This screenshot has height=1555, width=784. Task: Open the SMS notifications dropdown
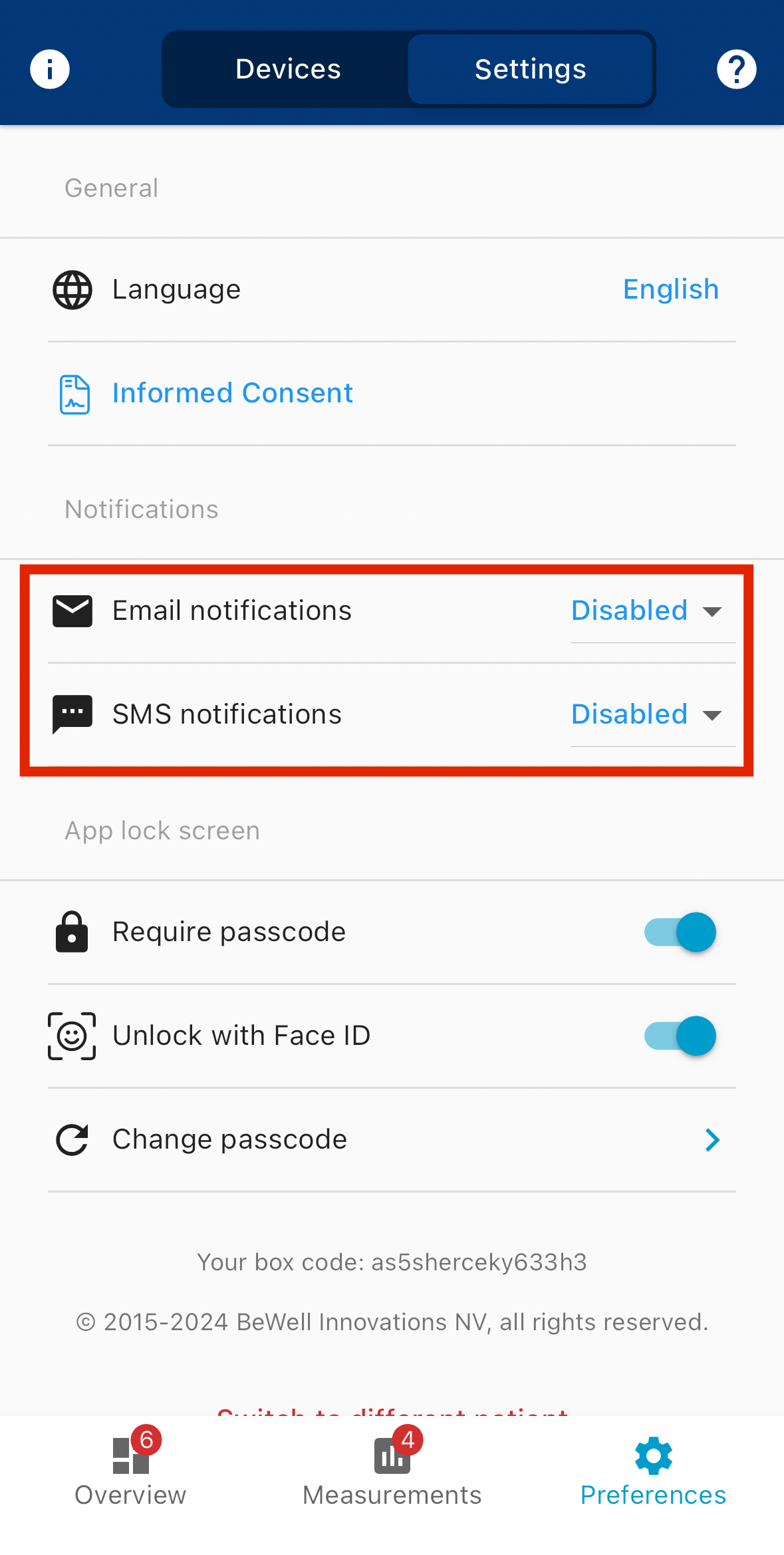point(646,715)
